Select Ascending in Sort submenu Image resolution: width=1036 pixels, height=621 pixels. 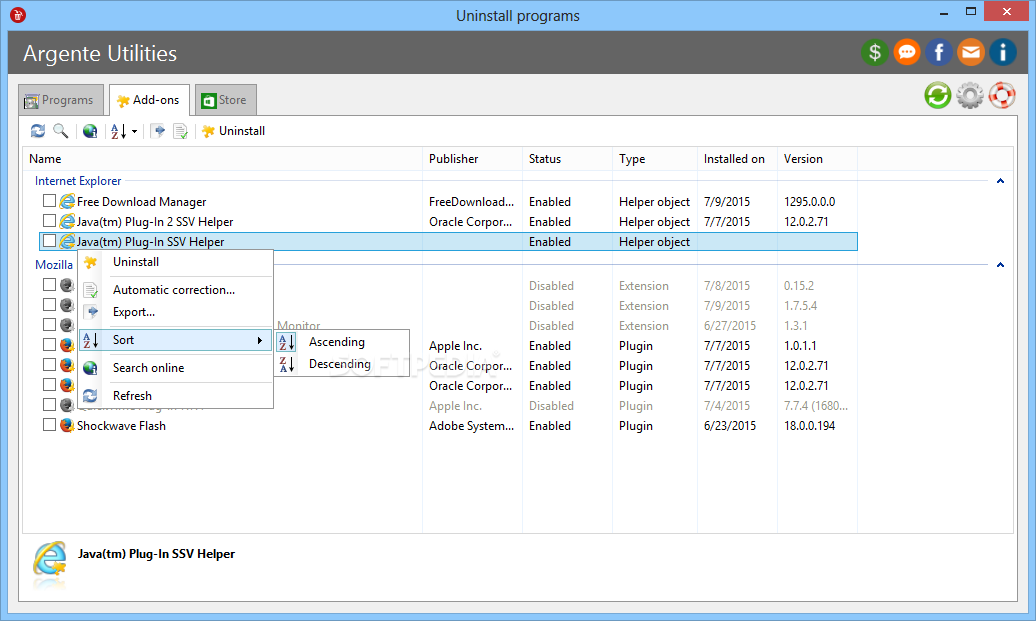342,342
